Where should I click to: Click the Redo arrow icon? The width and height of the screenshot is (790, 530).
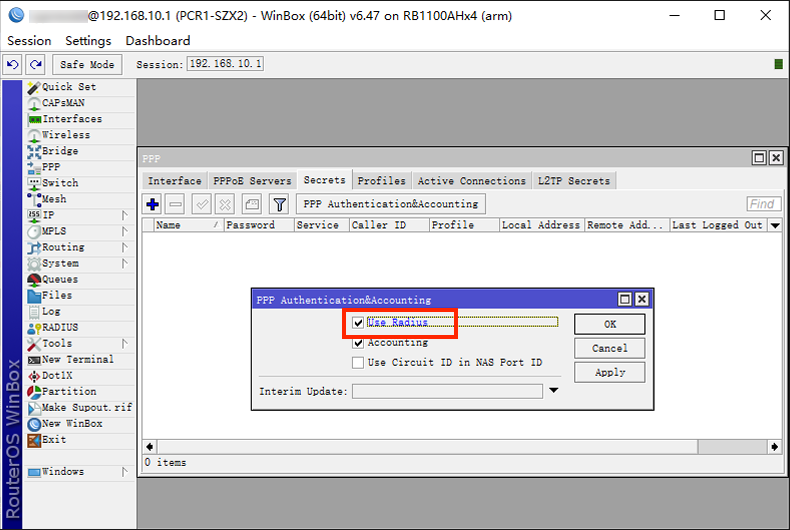point(35,64)
